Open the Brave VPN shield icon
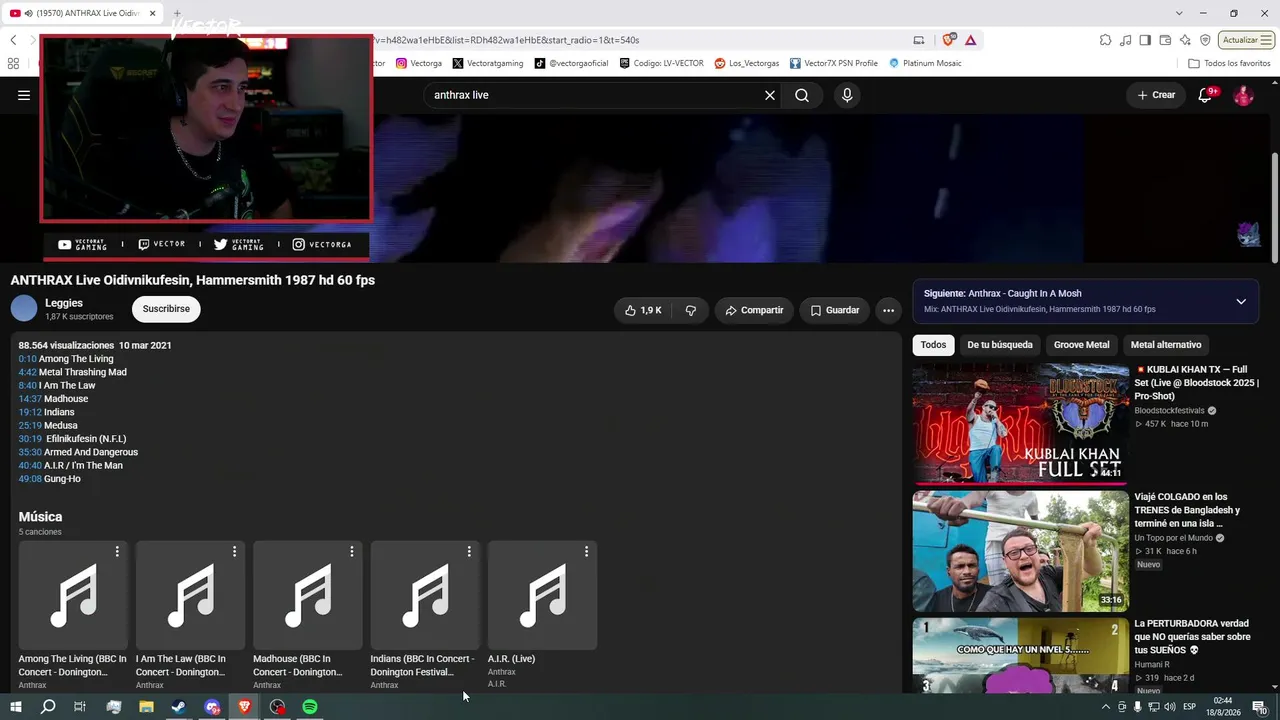The height and width of the screenshot is (720, 1280). 1206,40
